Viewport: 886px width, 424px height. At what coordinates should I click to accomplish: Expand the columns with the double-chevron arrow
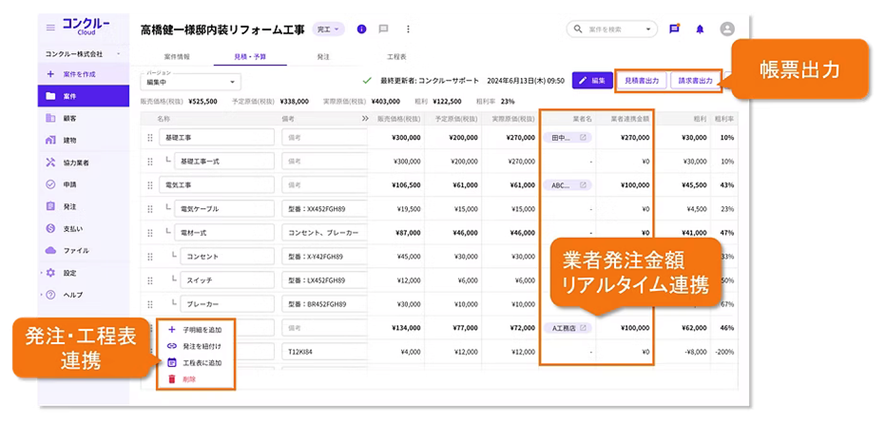[x=365, y=118]
